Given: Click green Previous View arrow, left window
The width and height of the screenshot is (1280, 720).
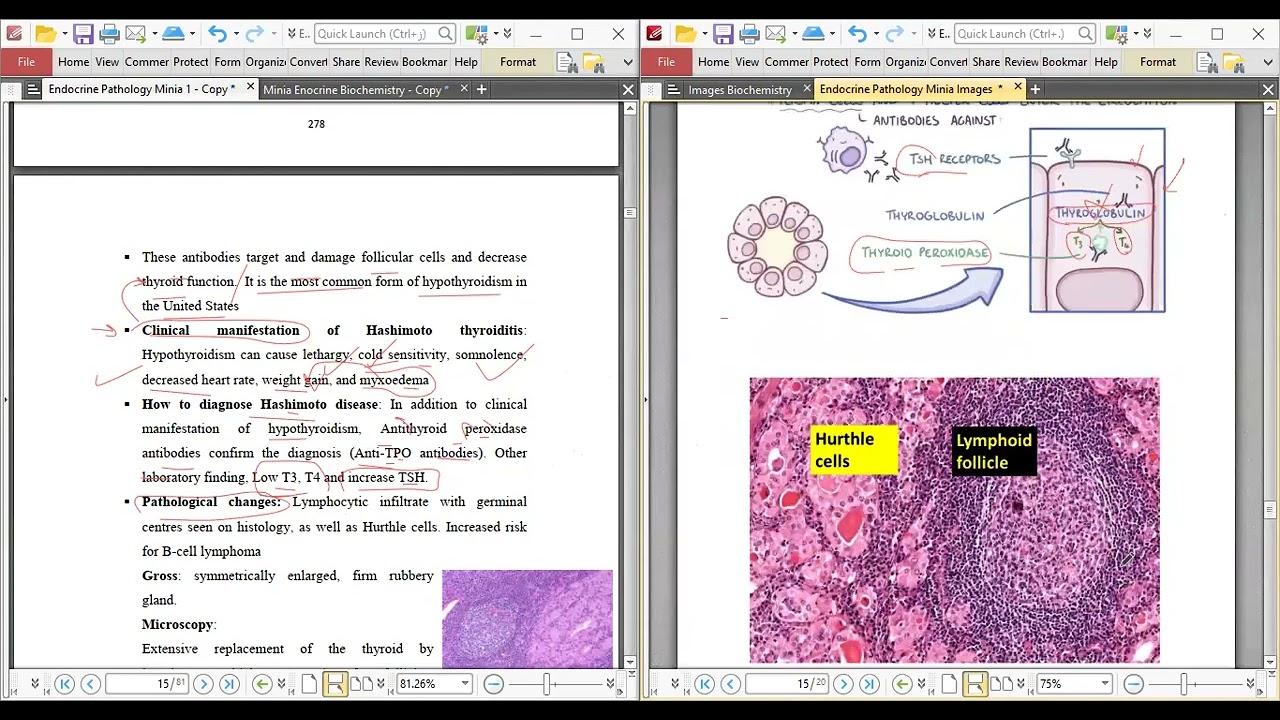Looking at the screenshot, I should tap(262, 684).
